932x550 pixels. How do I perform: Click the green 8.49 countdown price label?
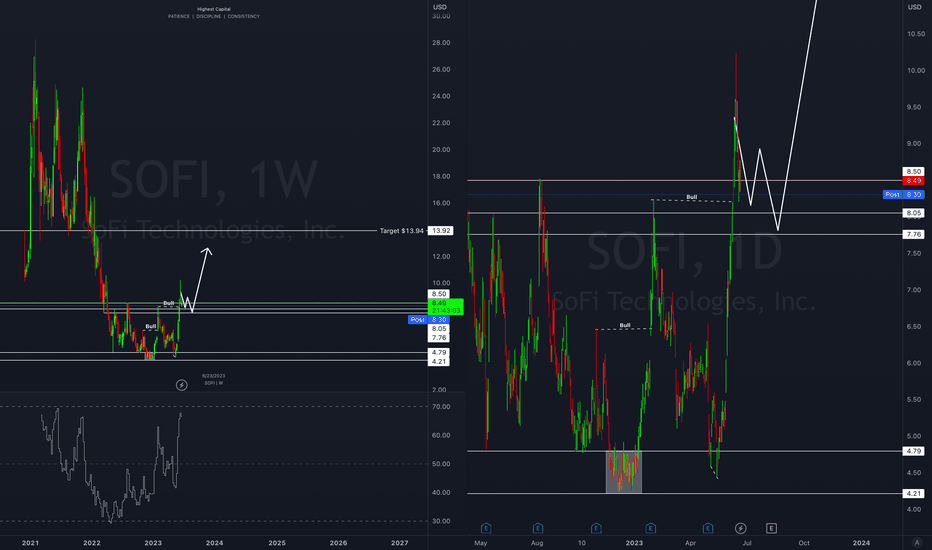pyautogui.click(x=446, y=307)
